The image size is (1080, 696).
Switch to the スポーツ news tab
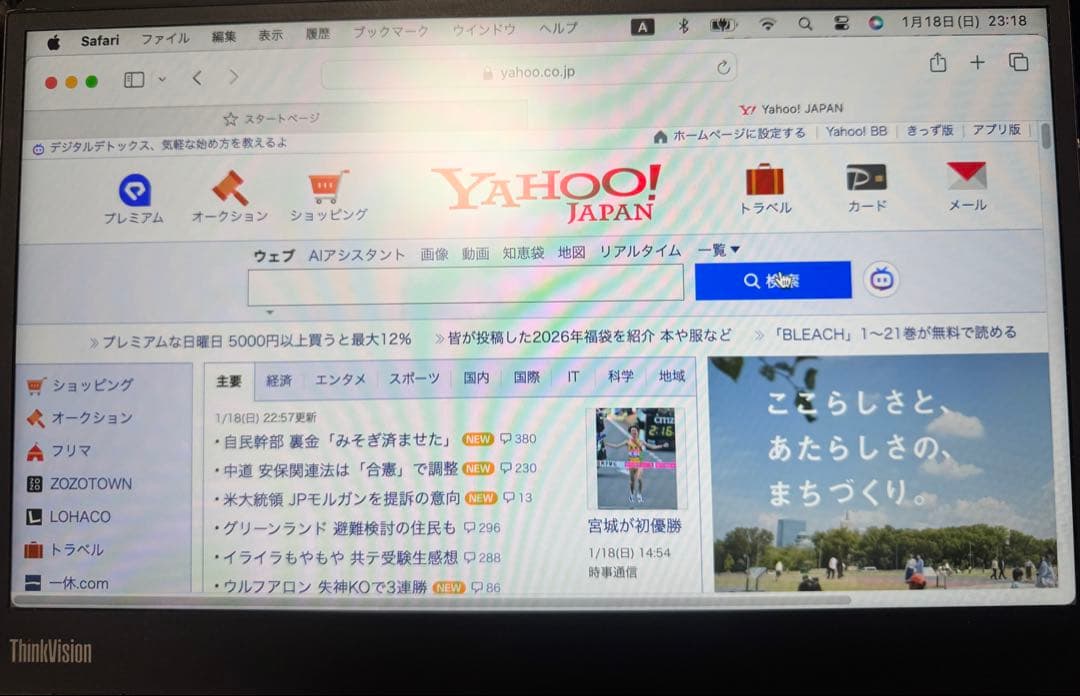click(413, 377)
